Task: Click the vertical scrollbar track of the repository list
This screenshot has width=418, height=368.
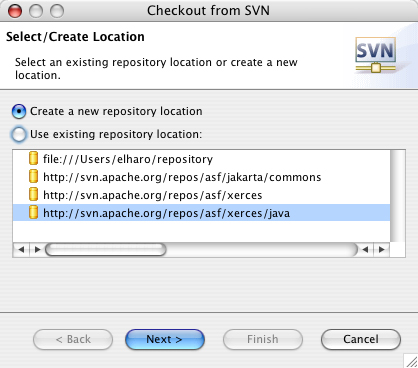Action: click(398, 196)
